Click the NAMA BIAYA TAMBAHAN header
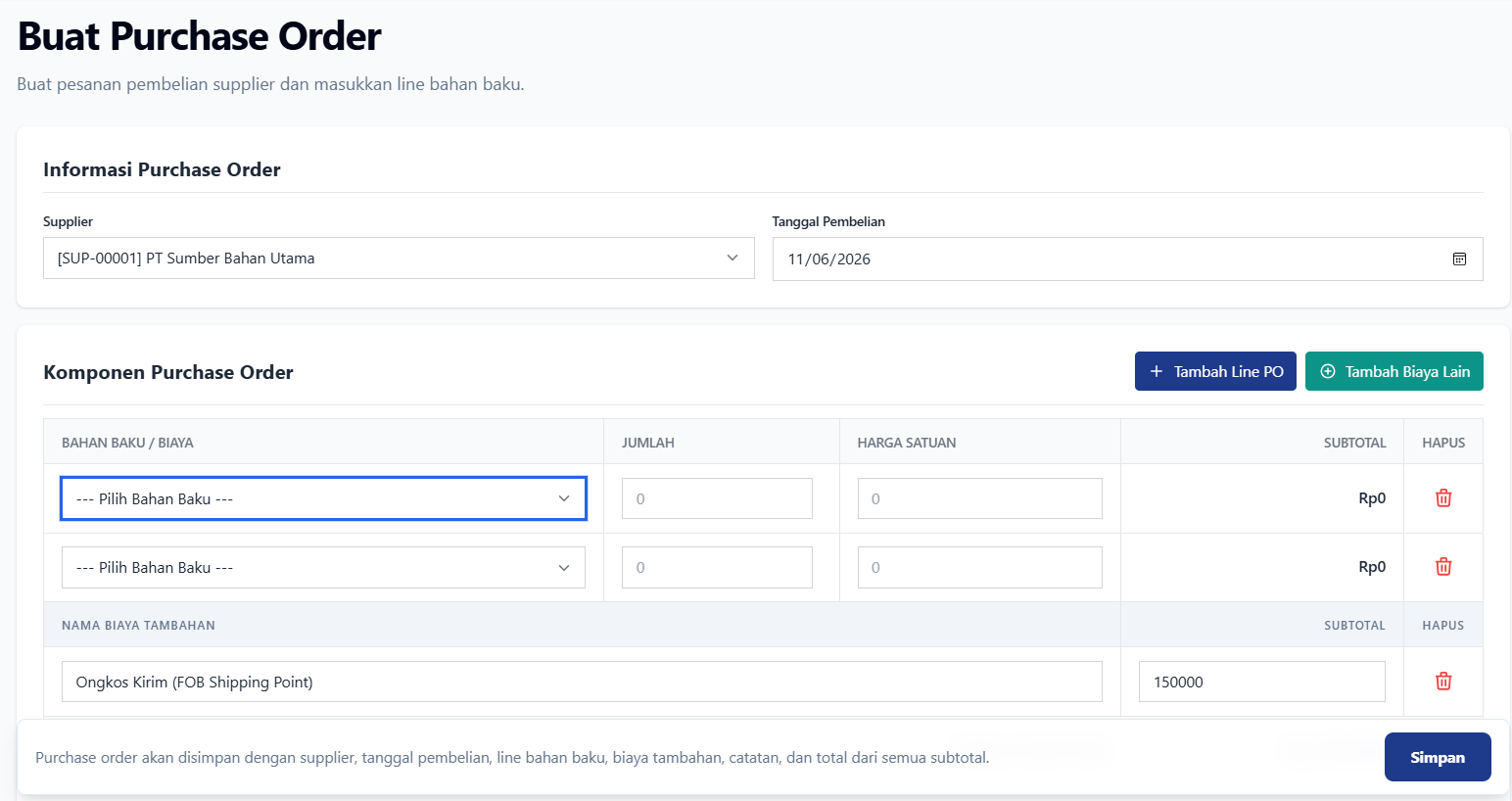Screen dimensions: 1512x801 point(138,625)
